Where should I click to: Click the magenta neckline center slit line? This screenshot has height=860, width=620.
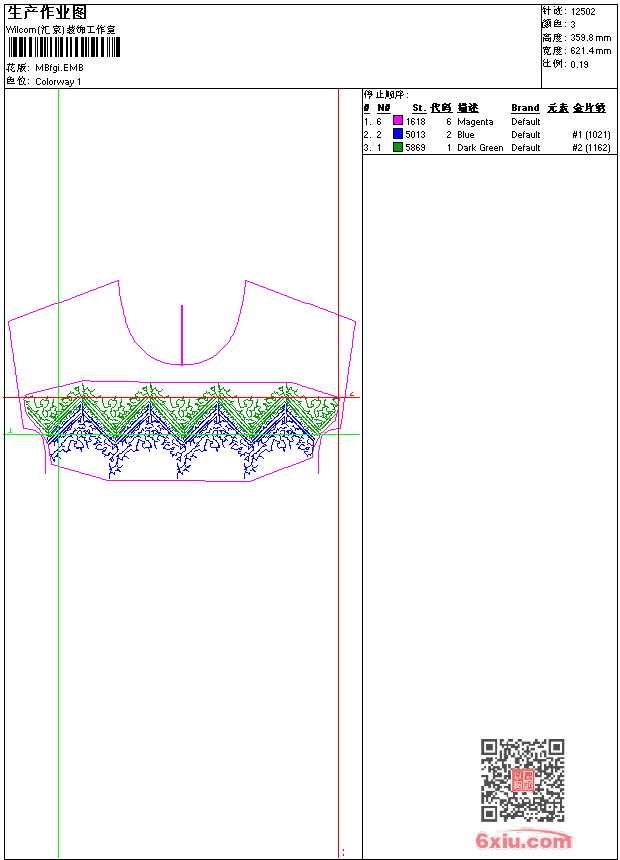coord(182,335)
